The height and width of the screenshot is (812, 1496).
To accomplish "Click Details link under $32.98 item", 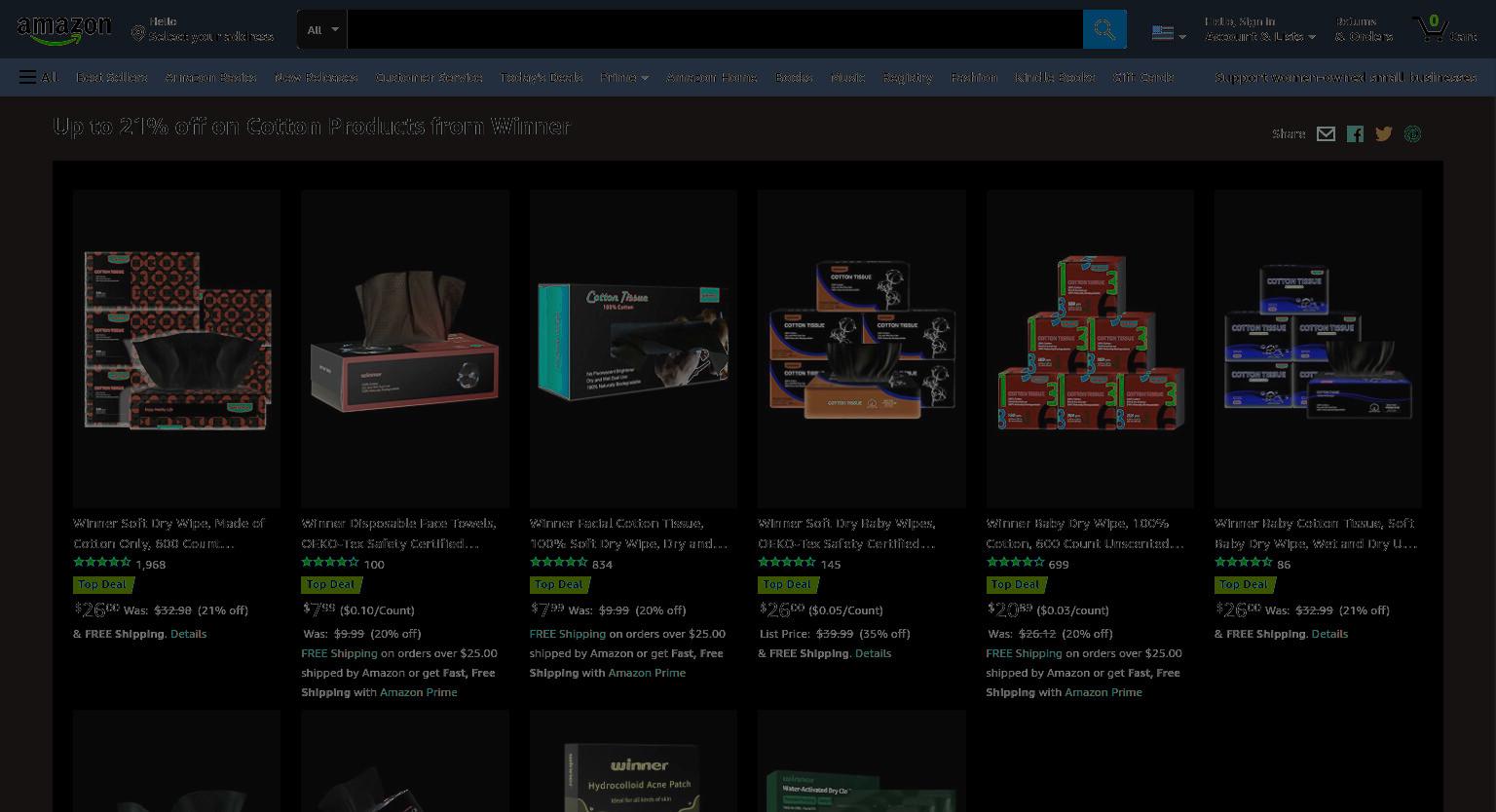I will point(188,634).
